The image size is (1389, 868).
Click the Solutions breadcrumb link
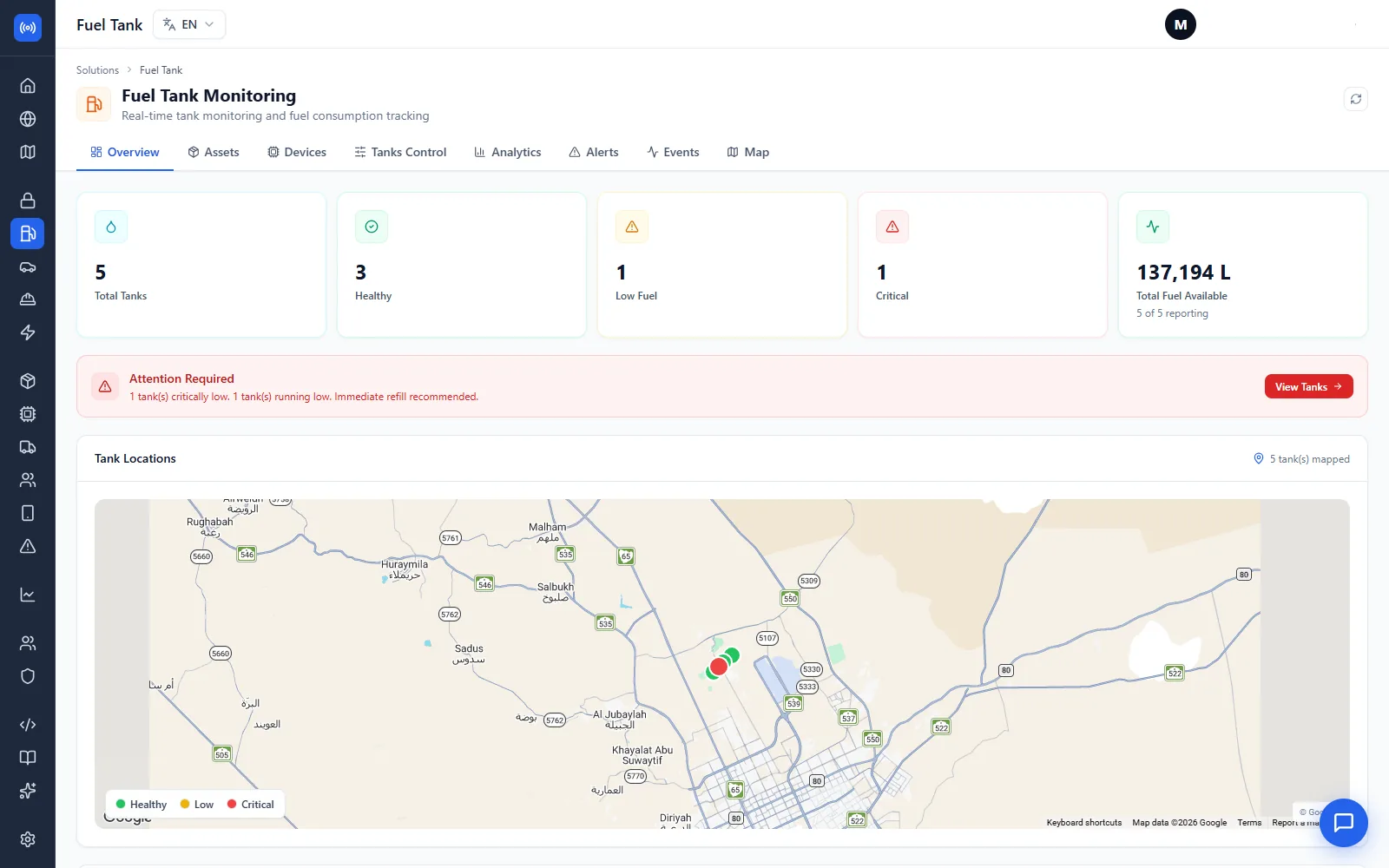point(97,70)
